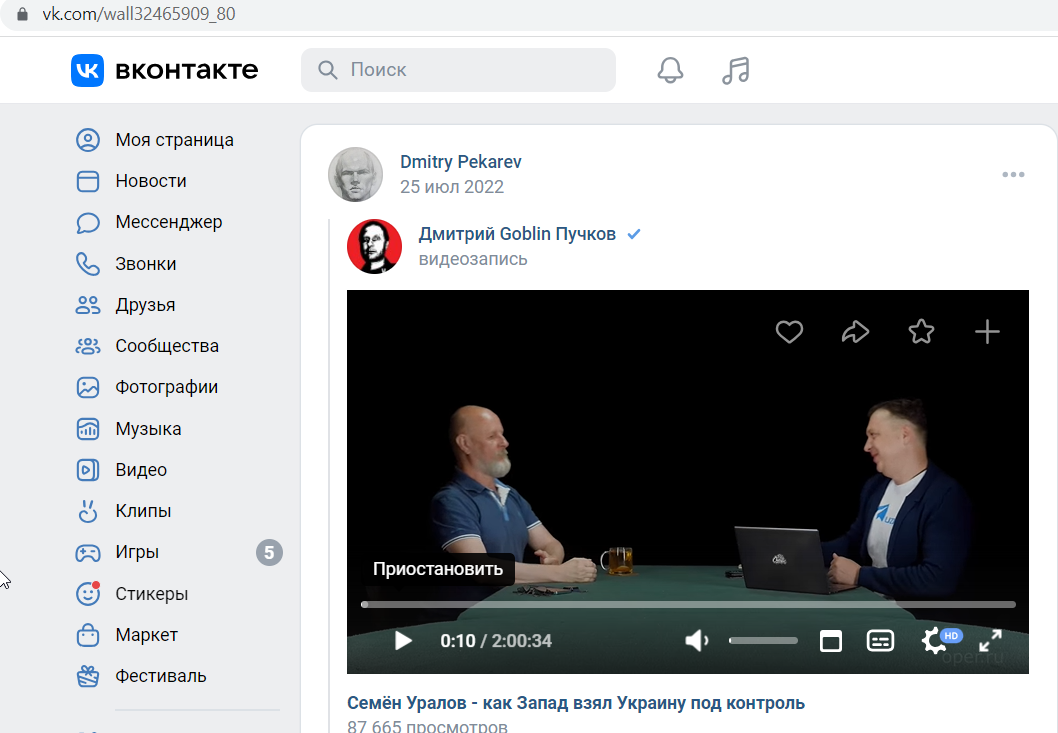Open Дмитрий Goblin Пучков profile link
The width and height of the screenshot is (1058, 733).
click(517, 234)
